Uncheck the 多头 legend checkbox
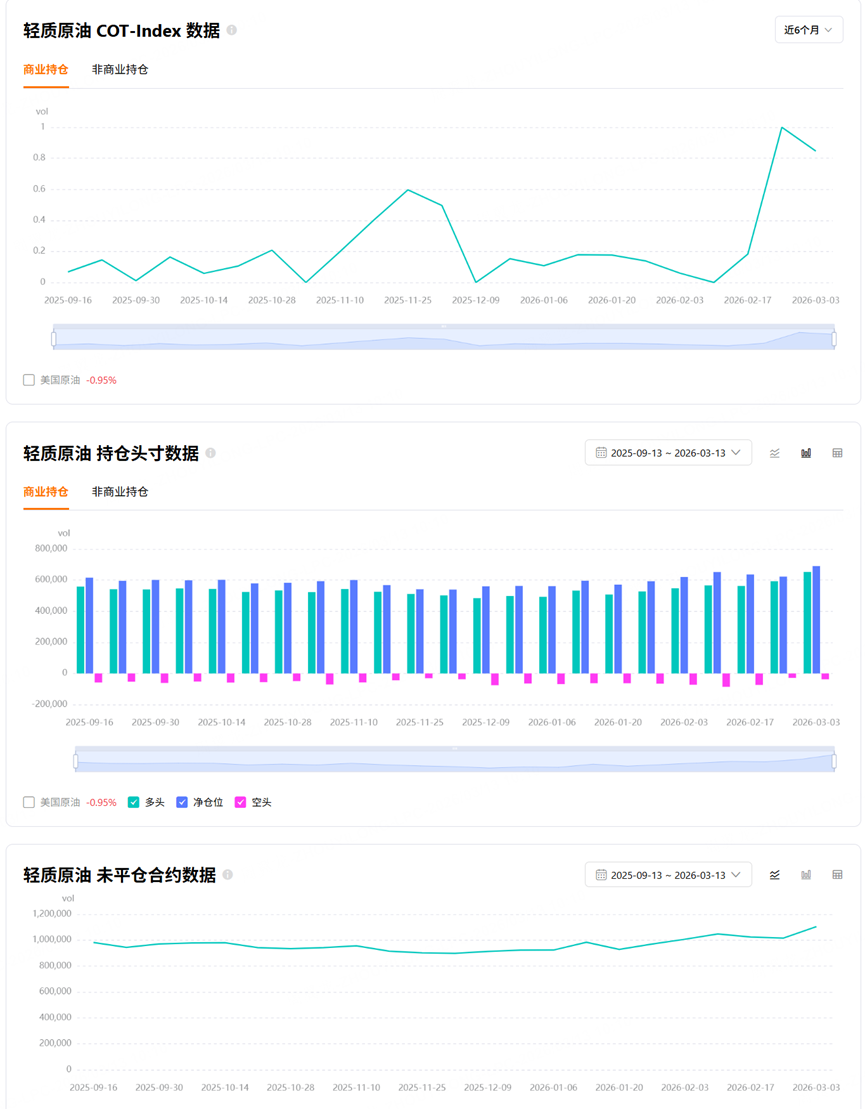865x1109 pixels. coord(134,802)
